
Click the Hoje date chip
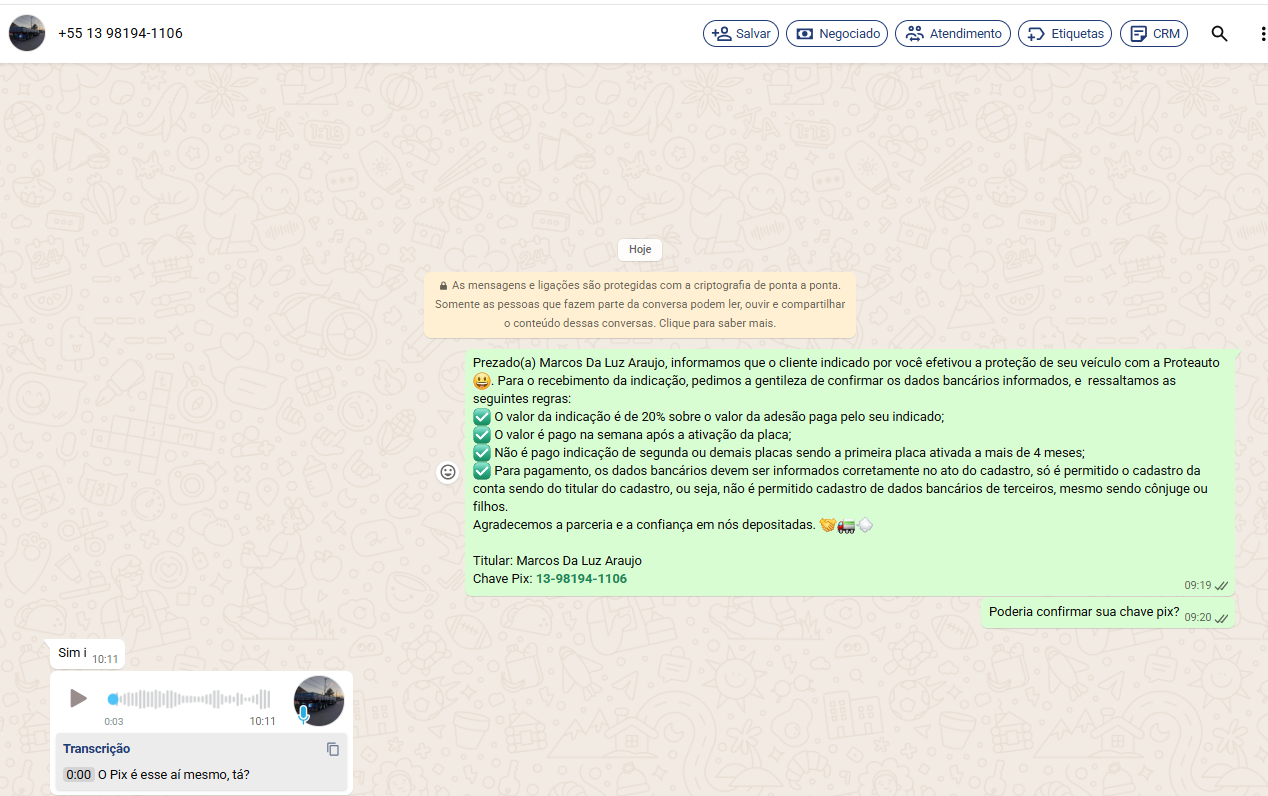(x=640, y=249)
